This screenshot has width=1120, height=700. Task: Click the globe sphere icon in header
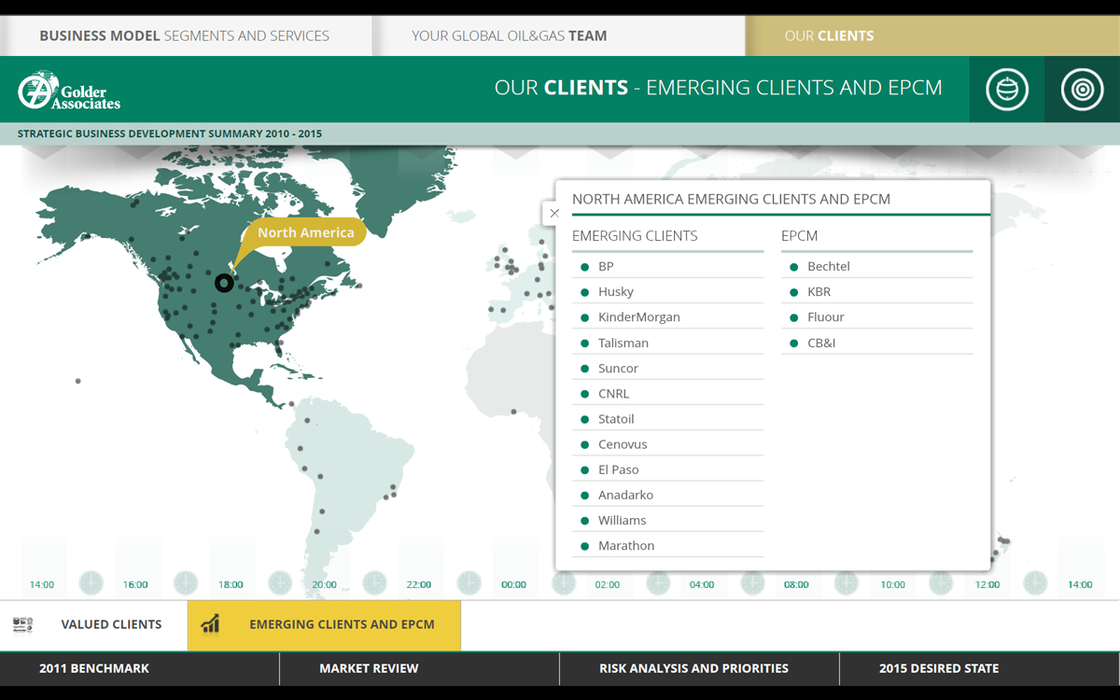pyautogui.click(x=1006, y=90)
